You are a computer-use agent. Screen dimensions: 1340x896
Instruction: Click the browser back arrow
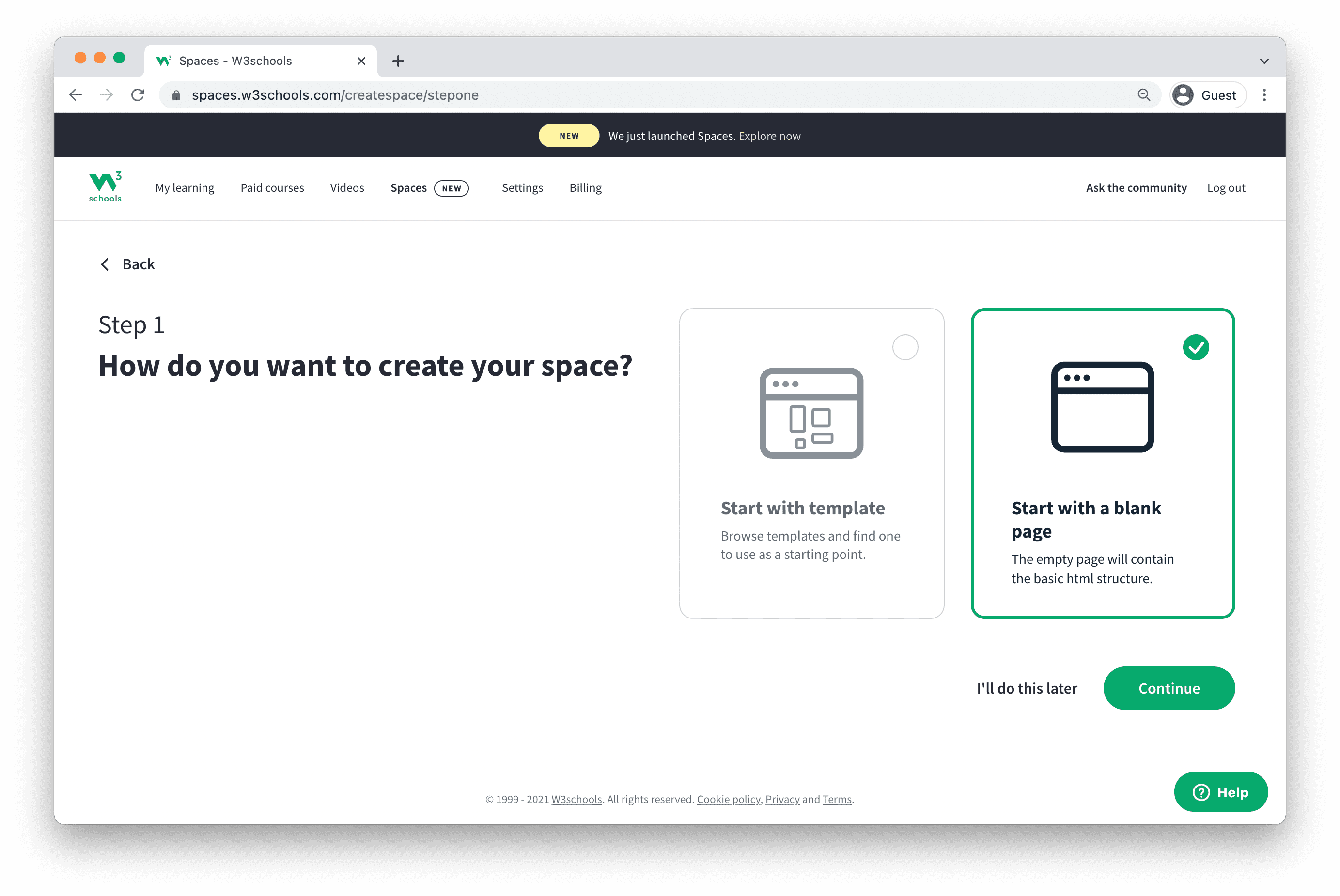[x=76, y=95]
